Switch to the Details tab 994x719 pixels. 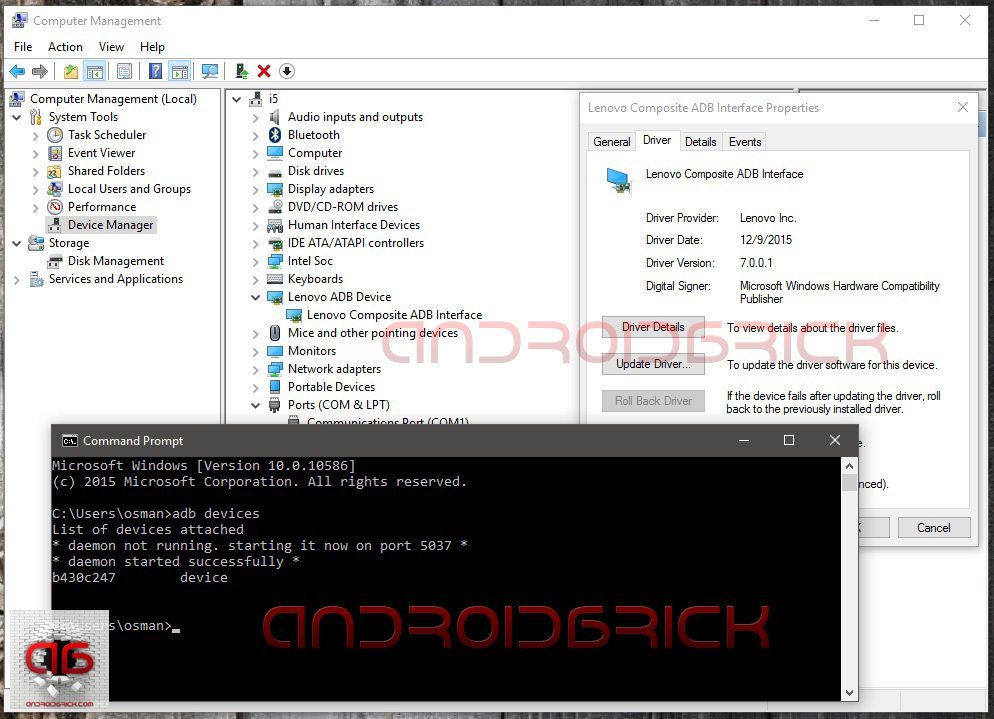[x=700, y=142]
